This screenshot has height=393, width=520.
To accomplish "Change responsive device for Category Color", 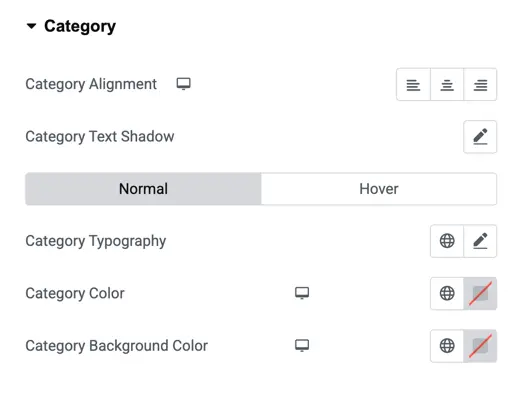I will pyautogui.click(x=302, y=293).
